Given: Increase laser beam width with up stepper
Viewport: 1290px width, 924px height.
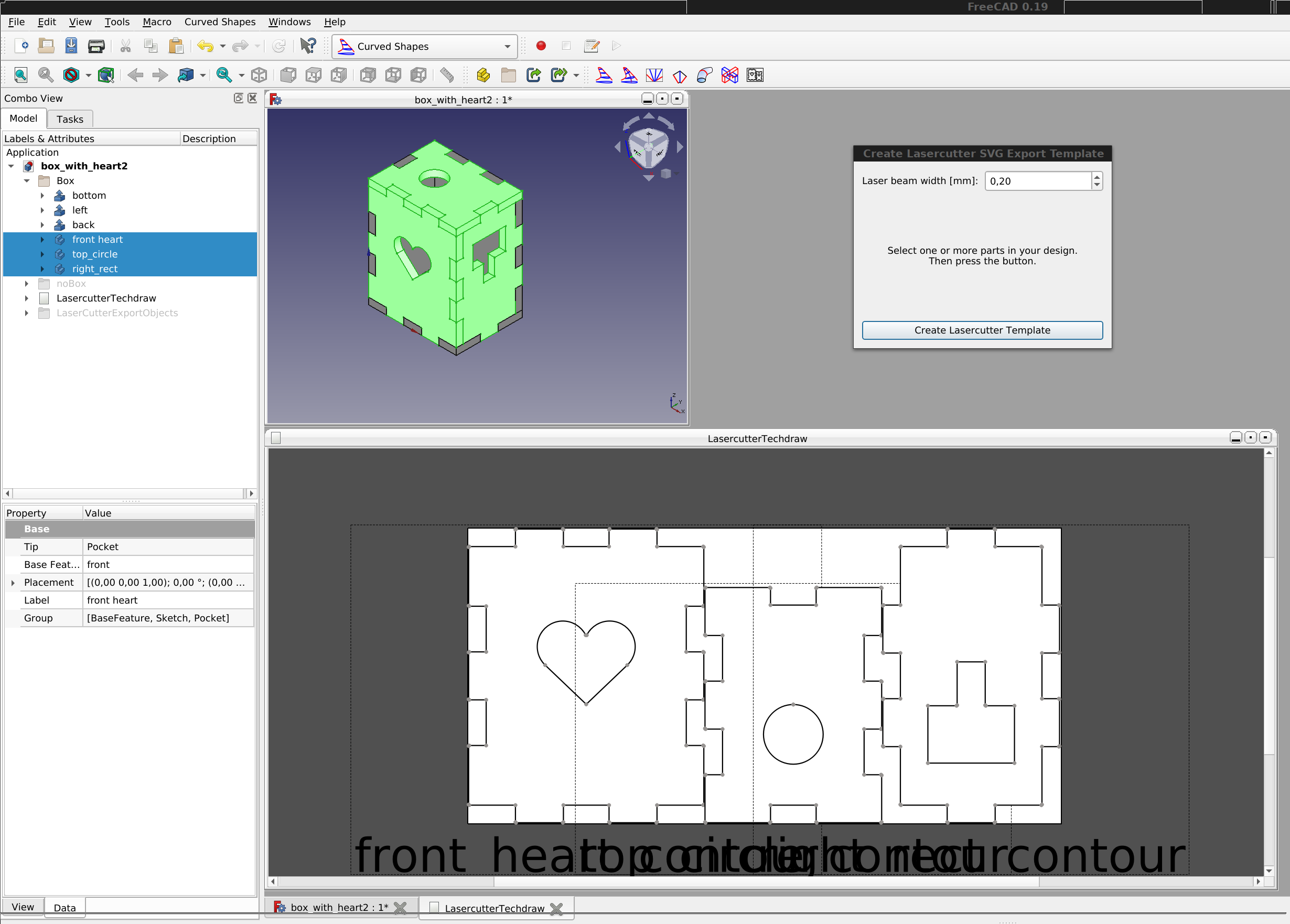Looking at the screenshot, I should [x=1097, y=177].
